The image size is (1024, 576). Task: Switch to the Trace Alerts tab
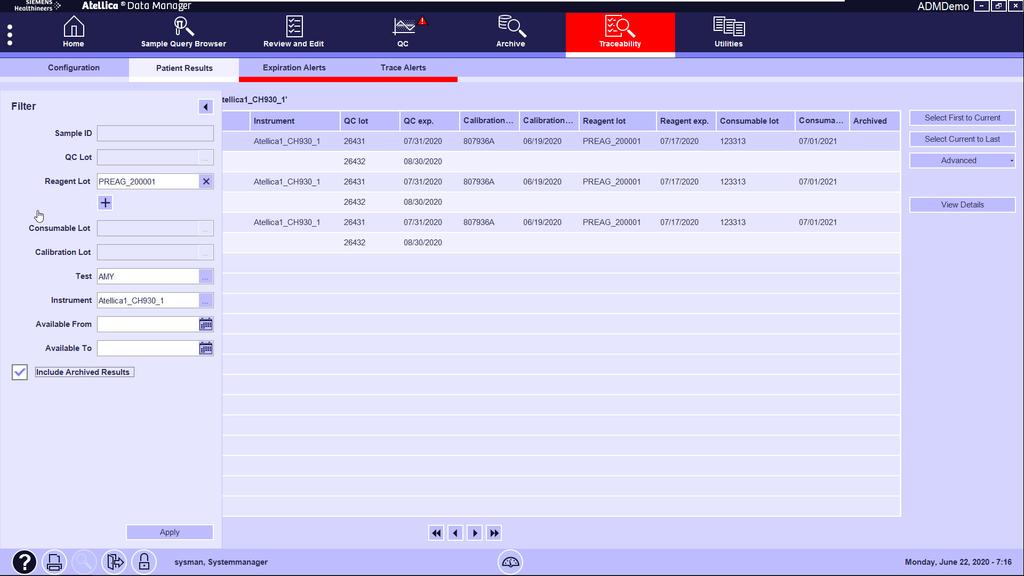(403, 67)
